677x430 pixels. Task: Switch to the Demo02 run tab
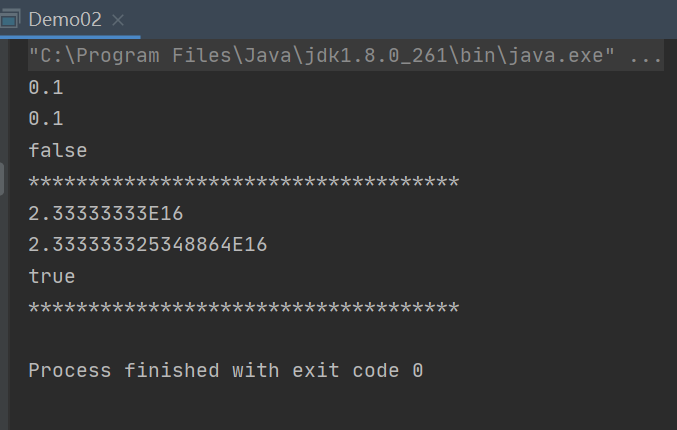(65, 19)
